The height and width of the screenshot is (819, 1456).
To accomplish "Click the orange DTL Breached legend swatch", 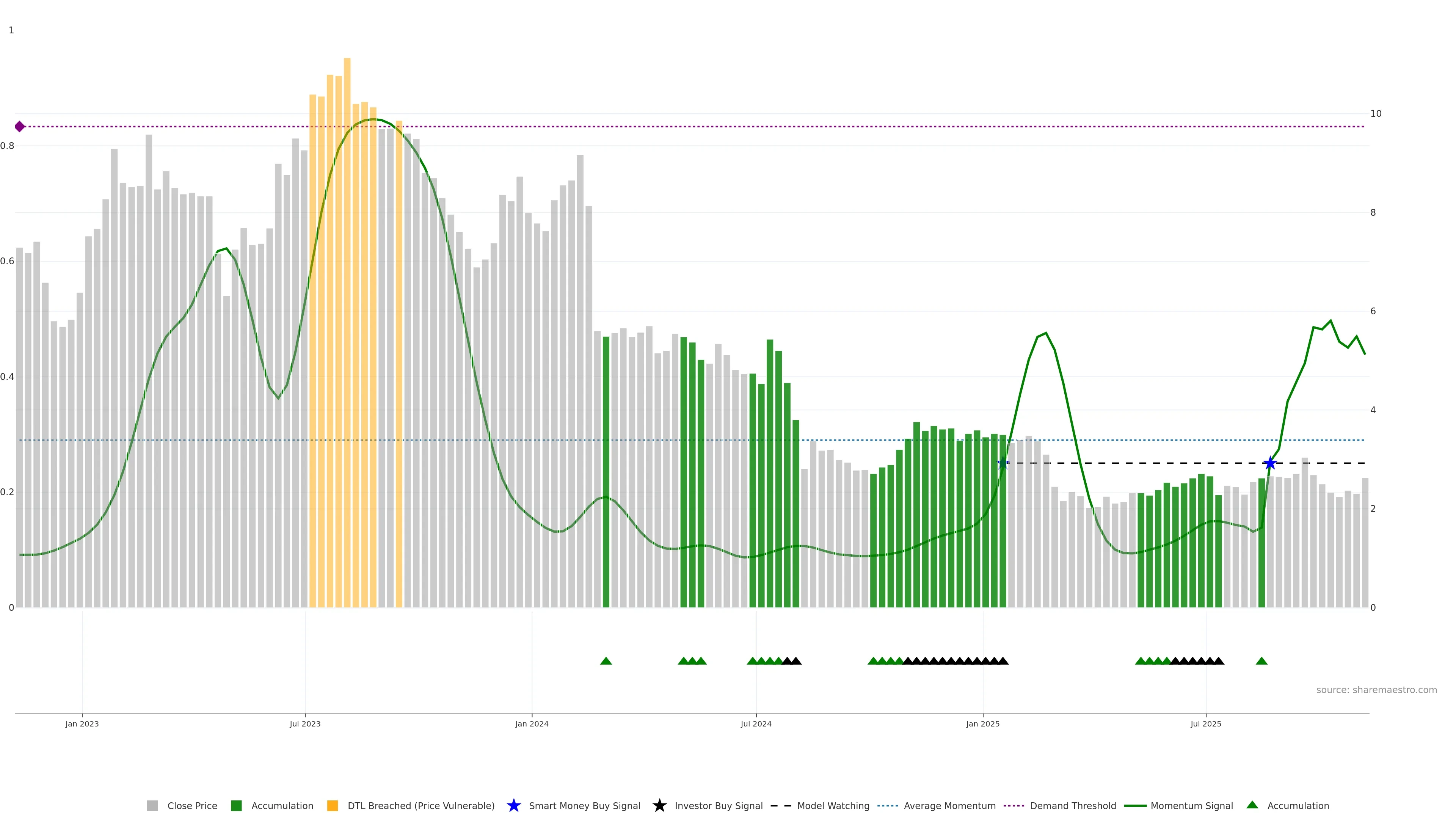I will pos(333,805).
